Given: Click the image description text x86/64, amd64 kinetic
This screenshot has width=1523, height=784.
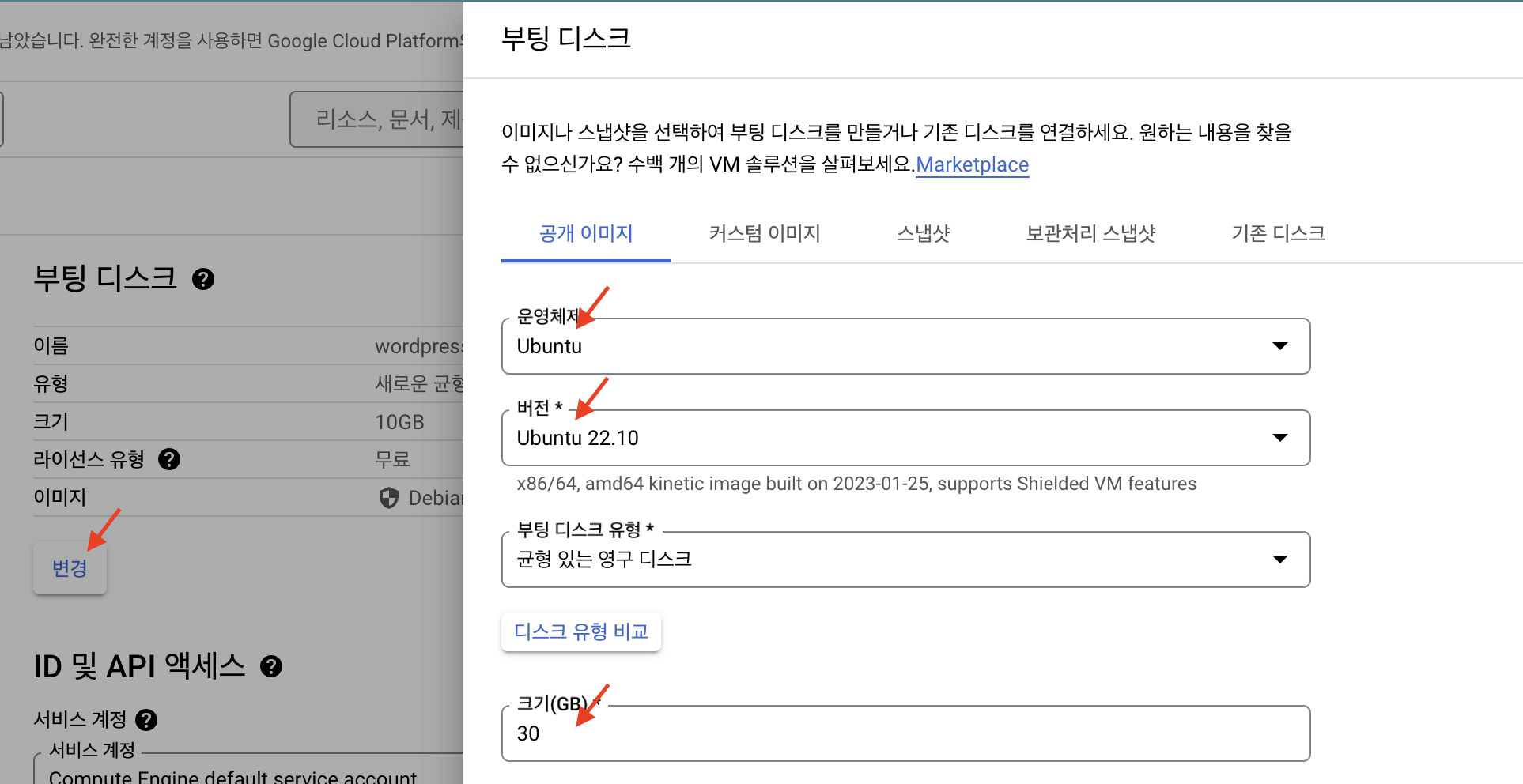Looking at the screenshot, I should [x=856, y=484].
